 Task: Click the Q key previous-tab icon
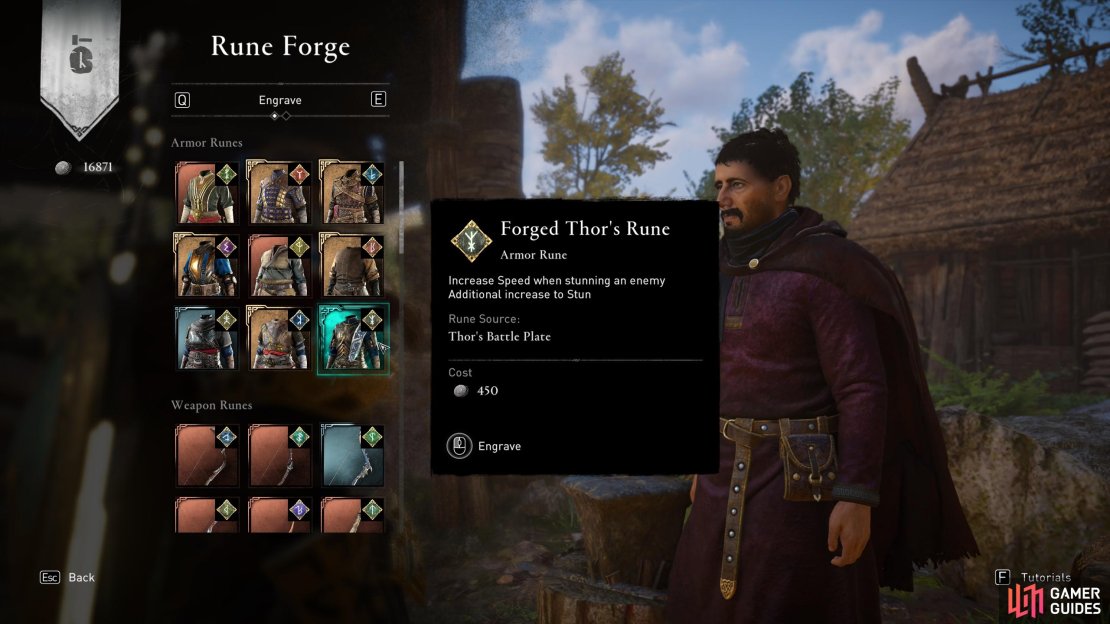182,100
